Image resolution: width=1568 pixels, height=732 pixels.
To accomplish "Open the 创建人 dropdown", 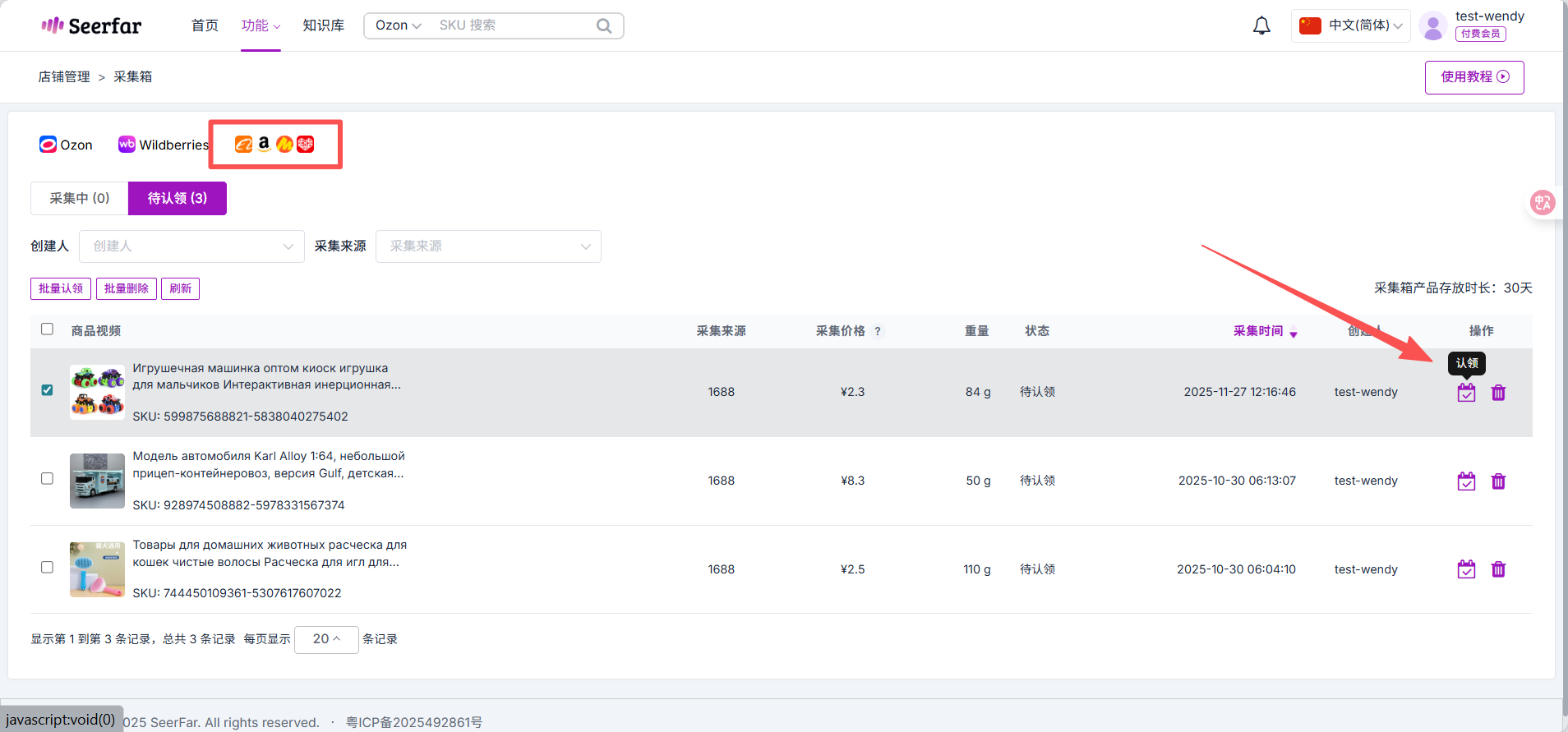I will pos(191,246).
